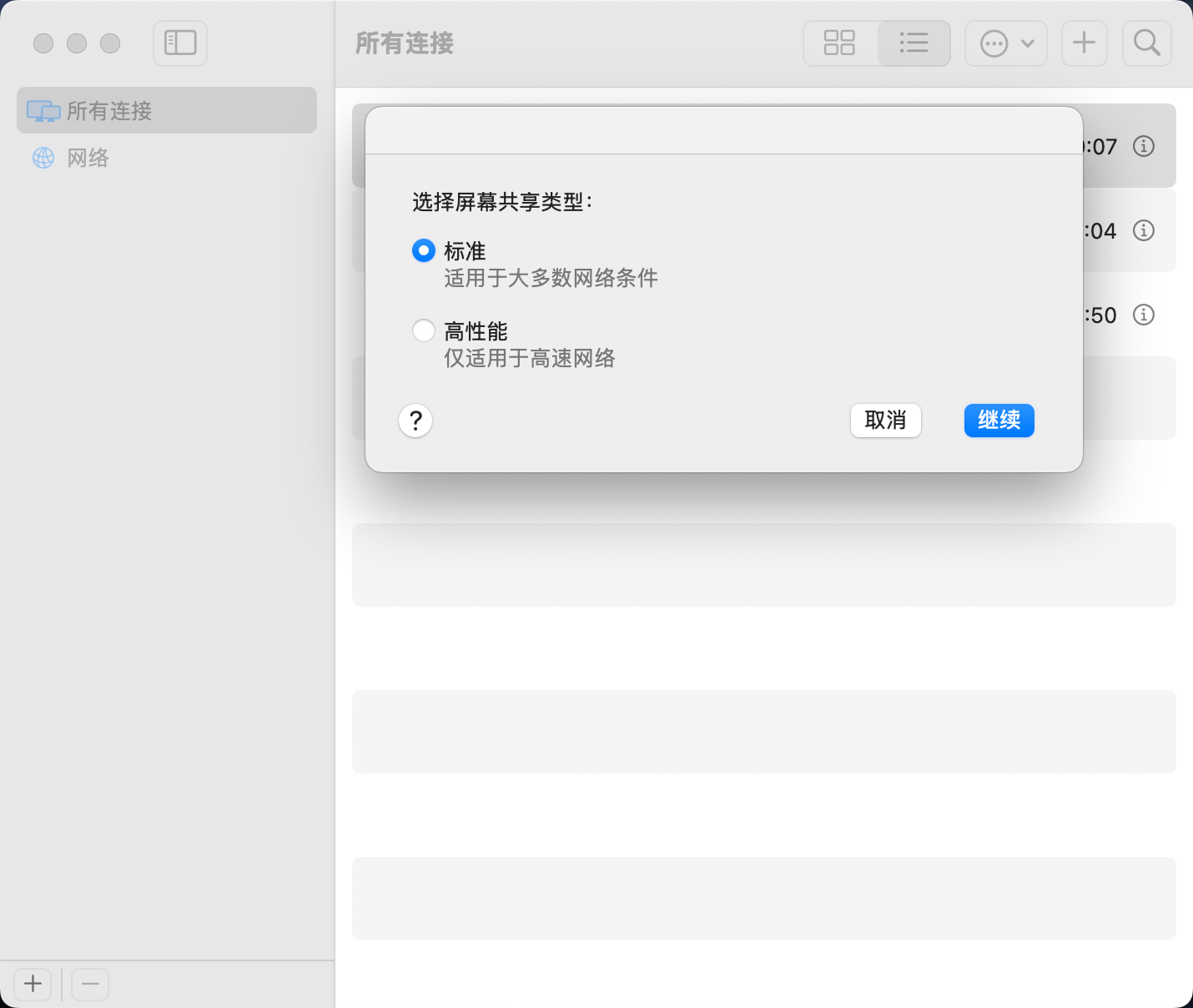Click the 高性能 option label text
The height and width of the screenshot is (1008, 1193).
(476, 331)
